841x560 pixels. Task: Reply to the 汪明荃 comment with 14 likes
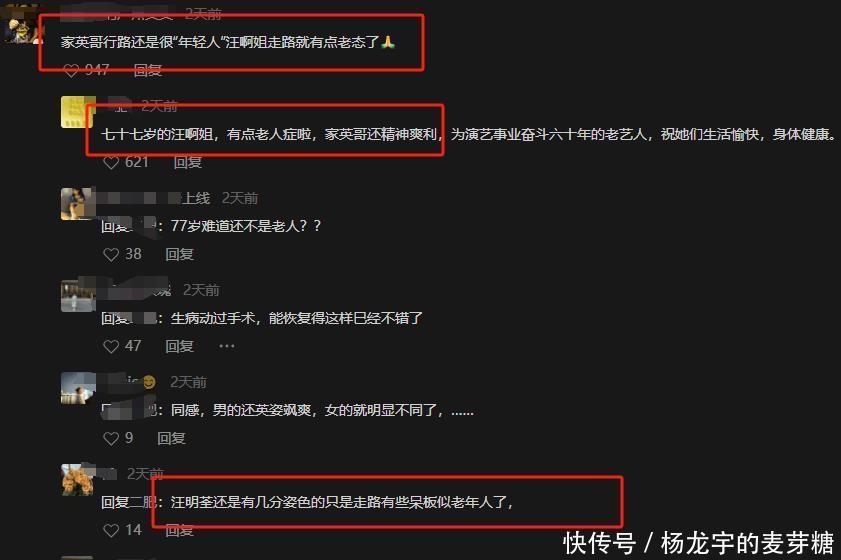point(179,530)
